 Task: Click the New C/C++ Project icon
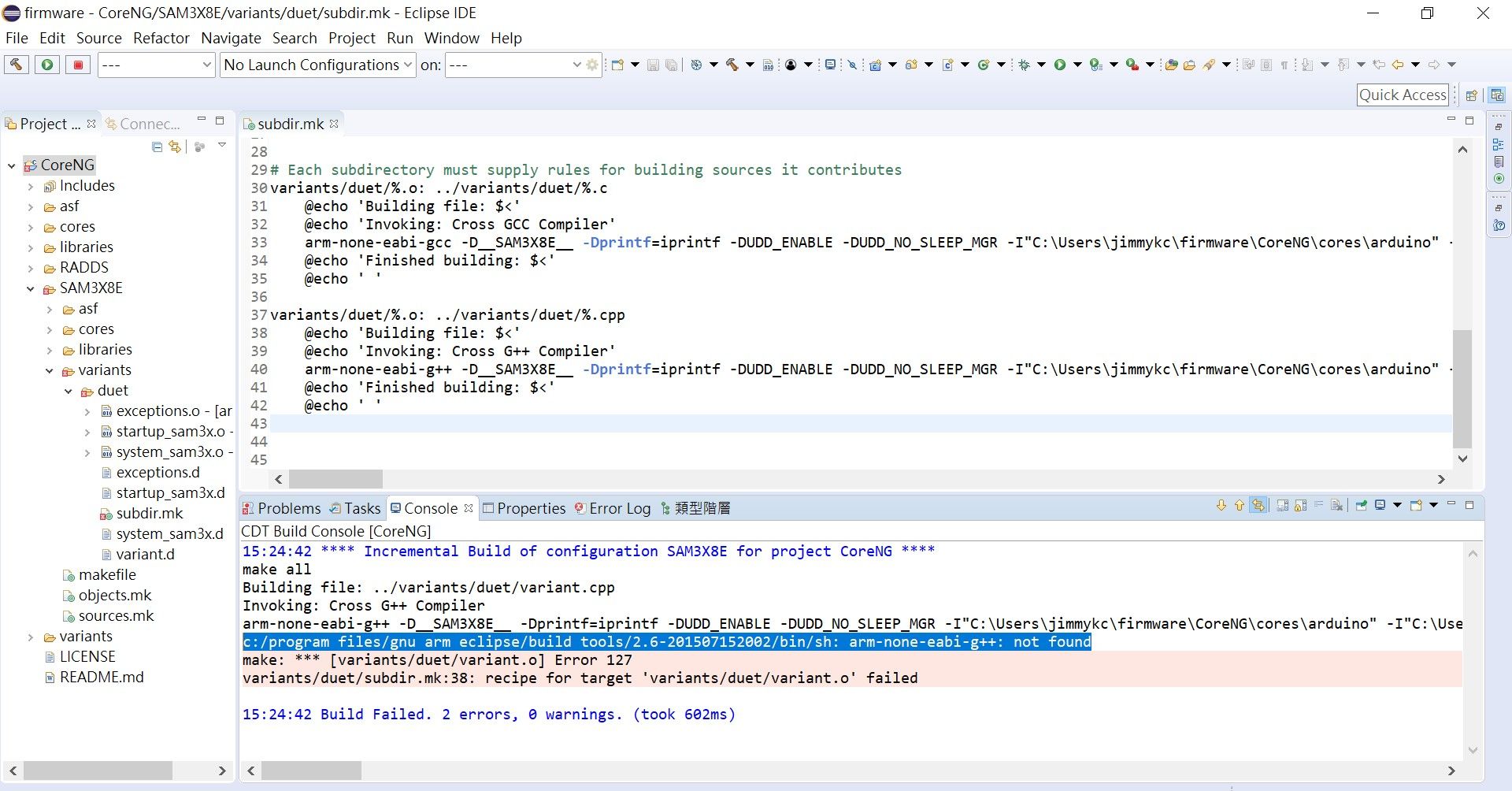pos(875,65)
